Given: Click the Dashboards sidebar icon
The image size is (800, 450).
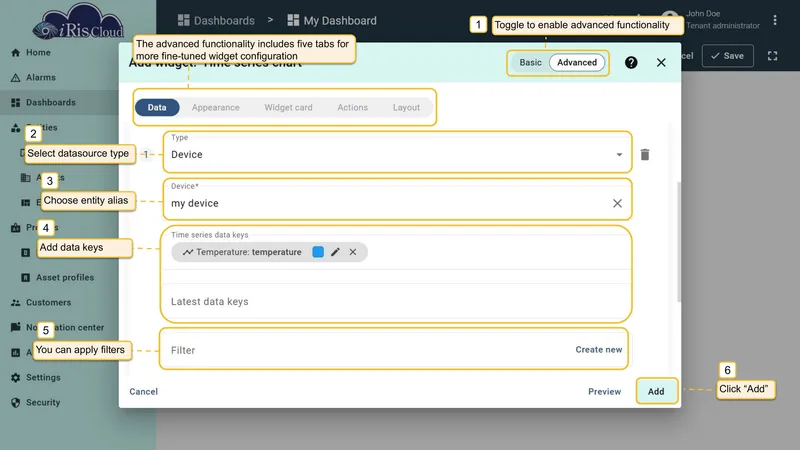Looking at the screenshot, I should click(16, 103).
